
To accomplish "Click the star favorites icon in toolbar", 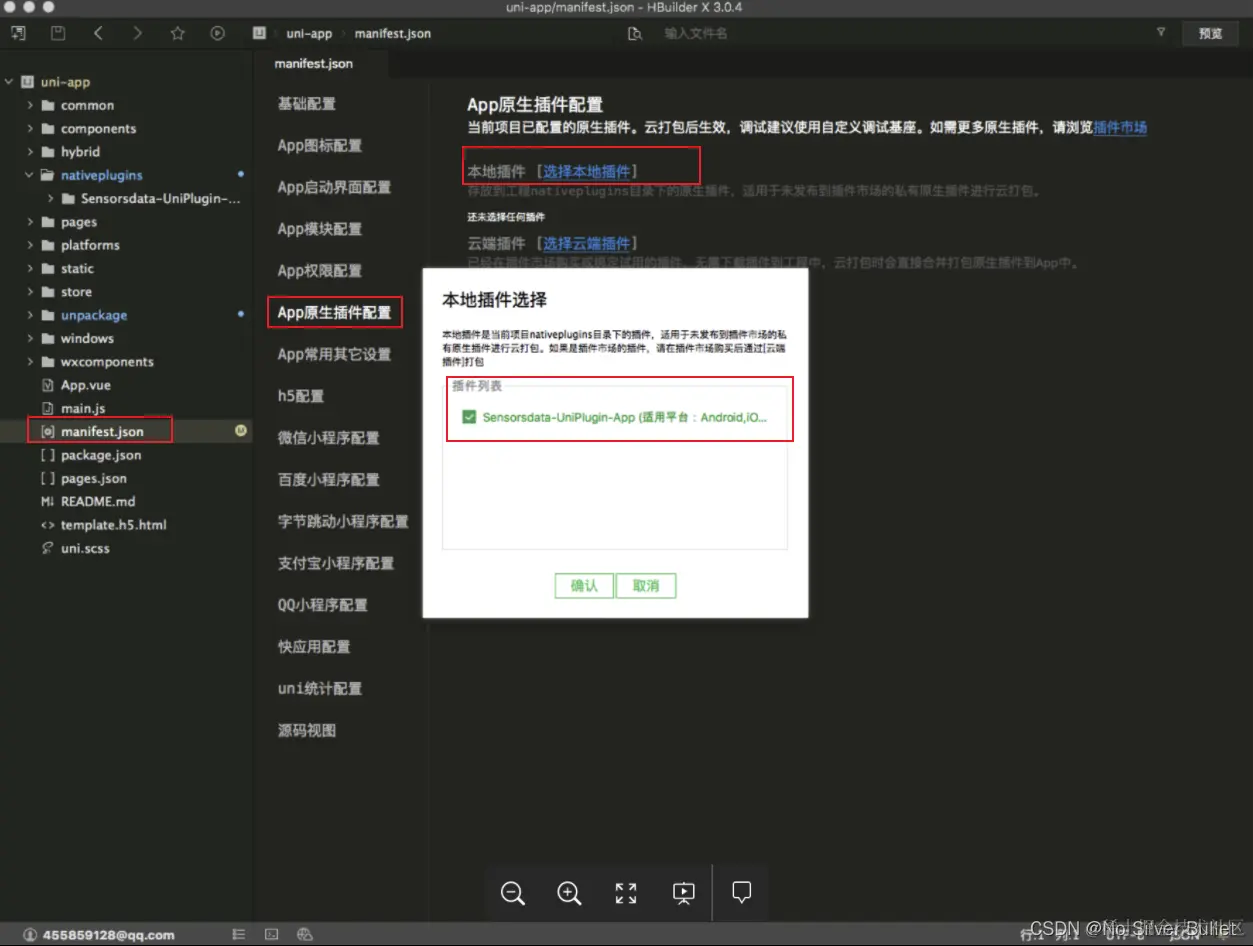I will tap(177, 33).
